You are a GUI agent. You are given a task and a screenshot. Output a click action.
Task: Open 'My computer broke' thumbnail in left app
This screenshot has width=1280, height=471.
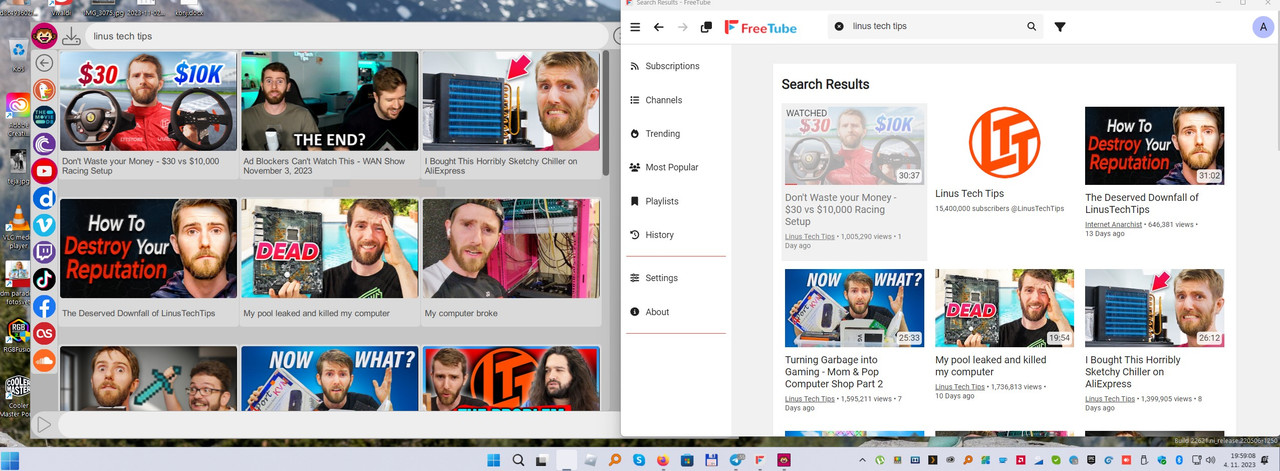511,248
